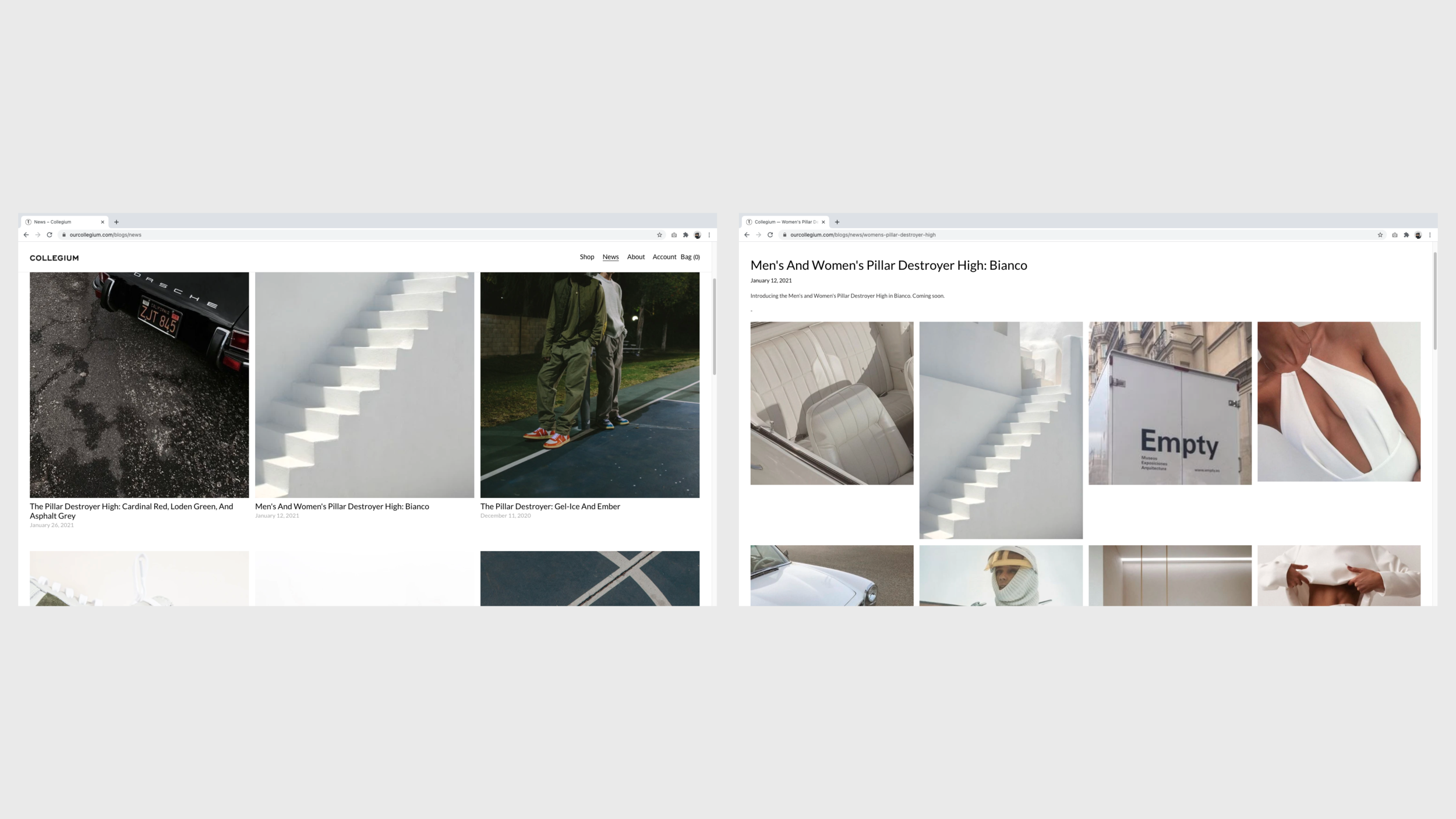
Task: Click back arrow in News – Collegium window
Action: pyautogui.click(x=26, y=235)
